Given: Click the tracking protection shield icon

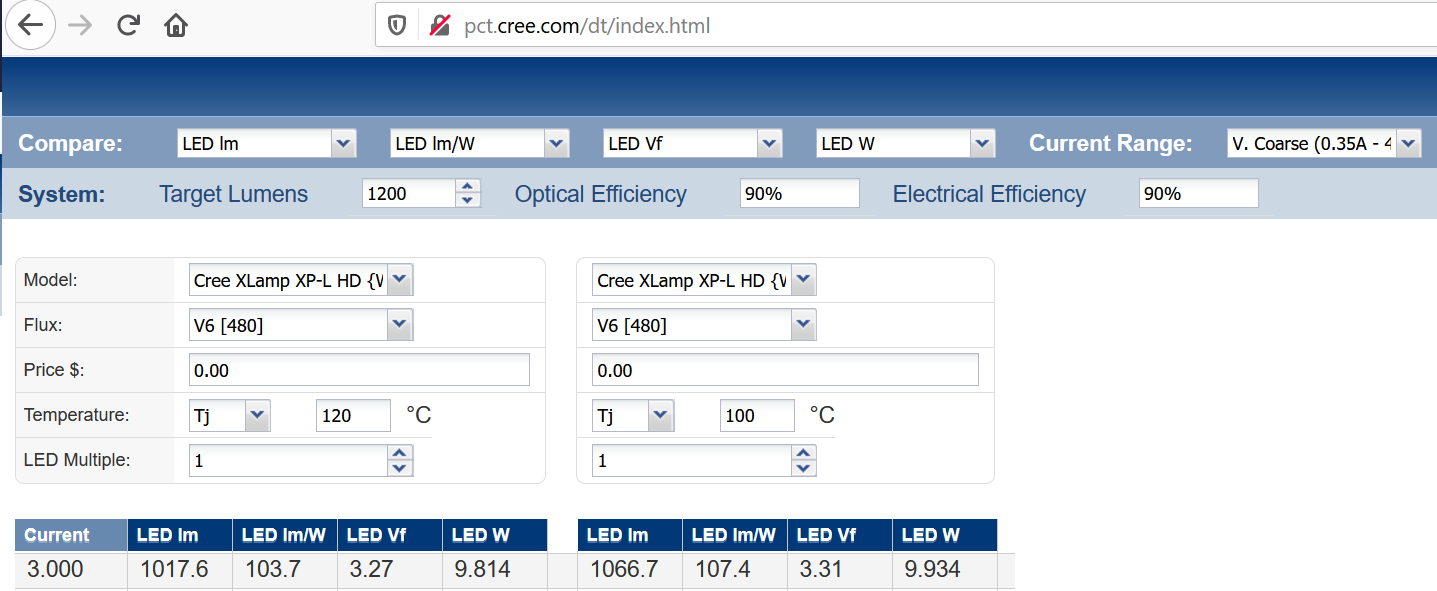Looking at the screenshot, I should (x=397, y=26).
